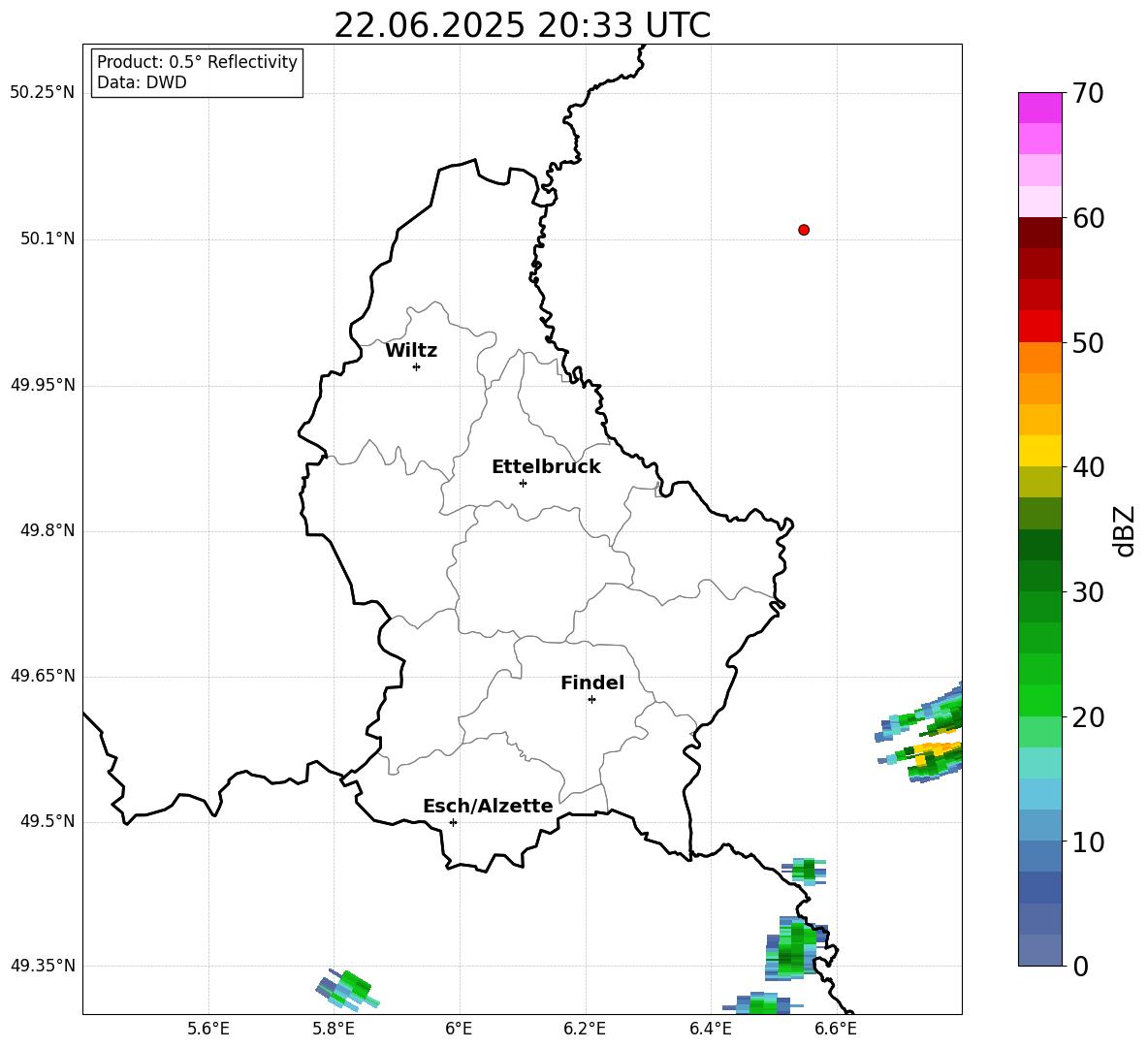Click the 6.6°E longitude label
This screenshot has width=1148, height=1048.
click(x=836, y=1030)
